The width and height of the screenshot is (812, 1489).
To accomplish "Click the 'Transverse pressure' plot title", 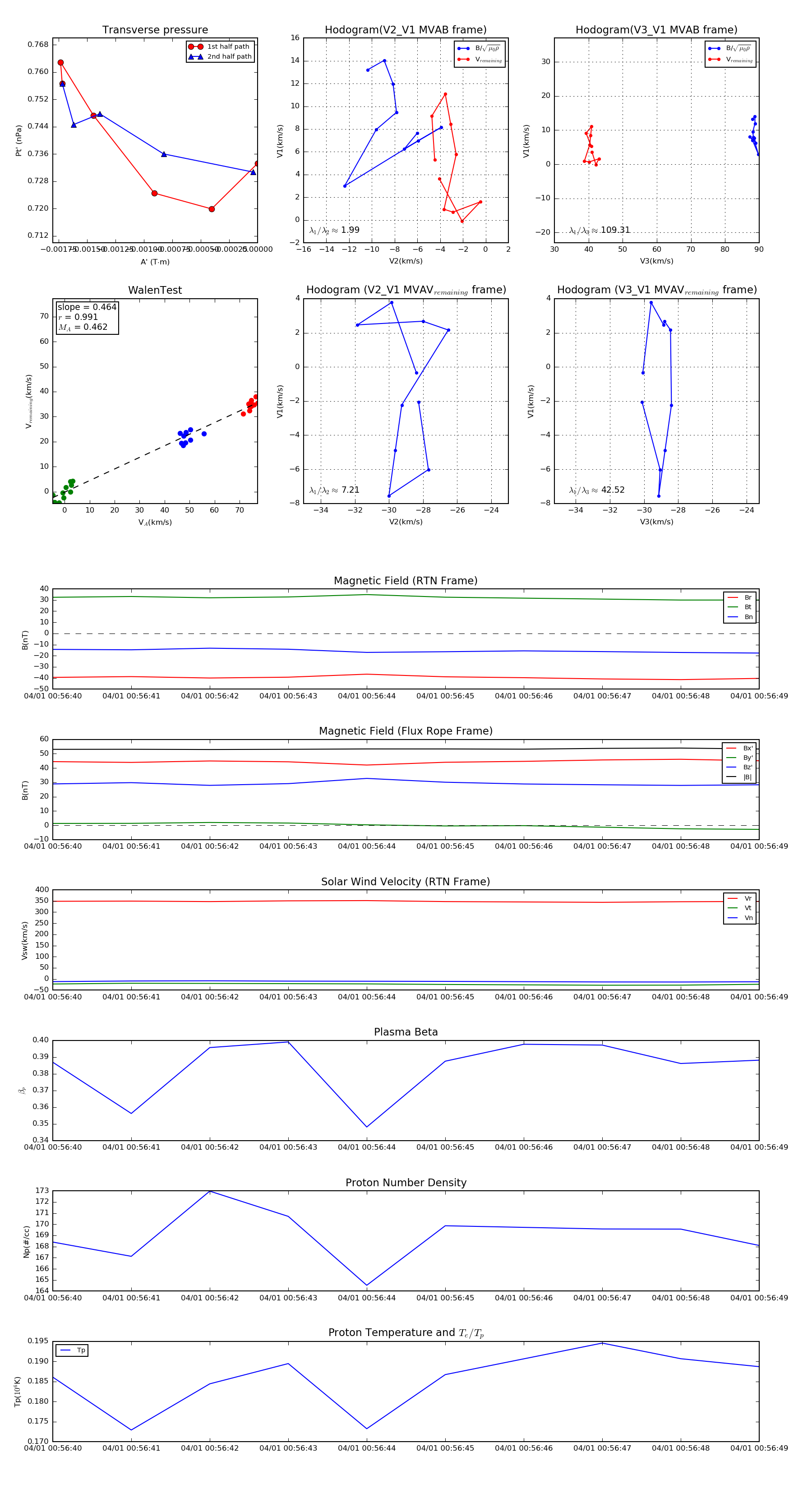I will click(x=155, y=30).
